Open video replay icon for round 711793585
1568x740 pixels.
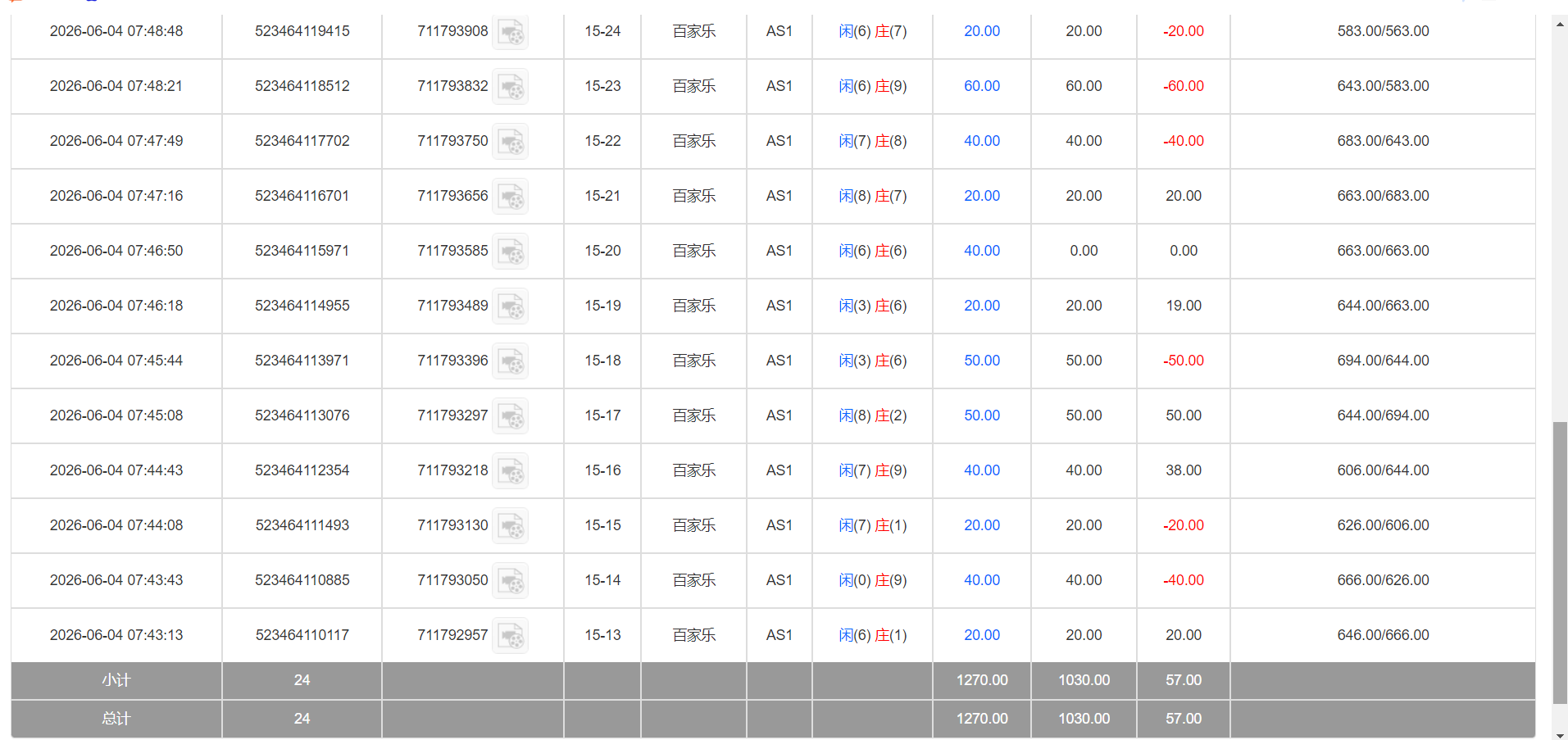point(510,252)
